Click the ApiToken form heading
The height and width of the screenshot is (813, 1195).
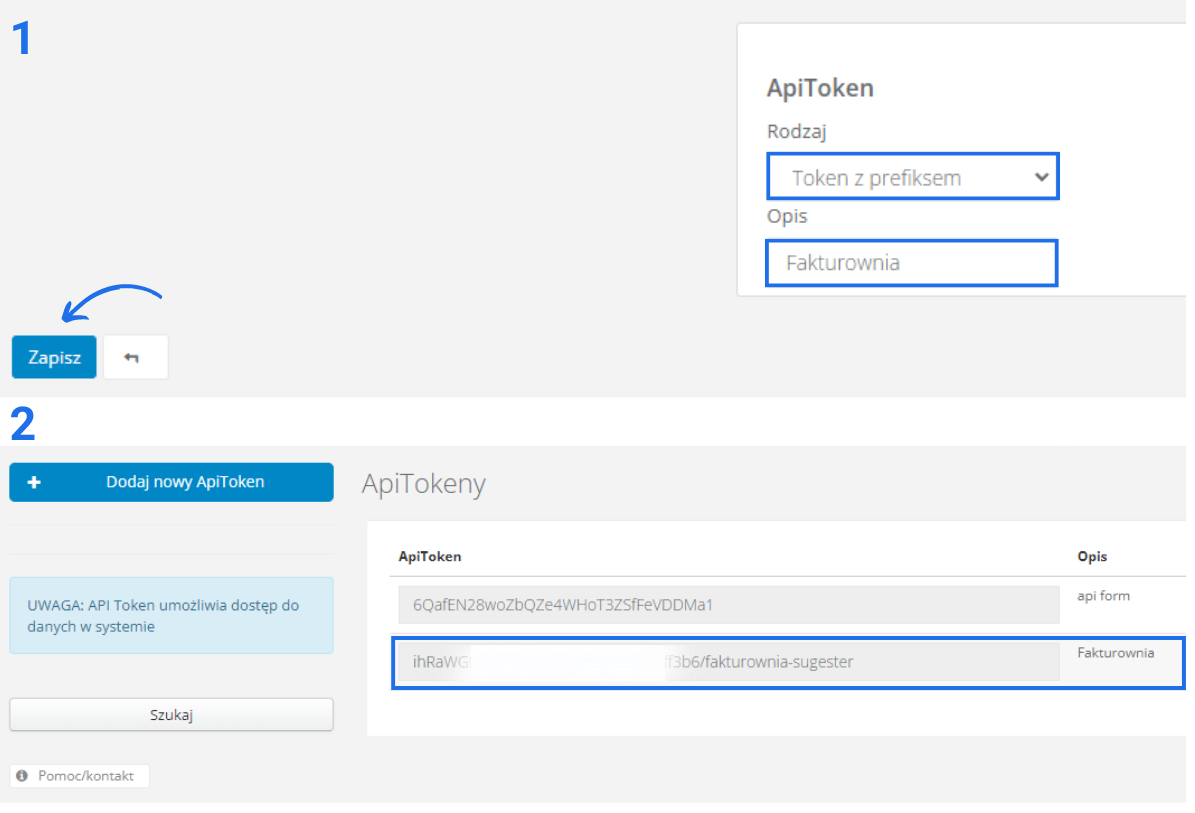coord(820,88)
